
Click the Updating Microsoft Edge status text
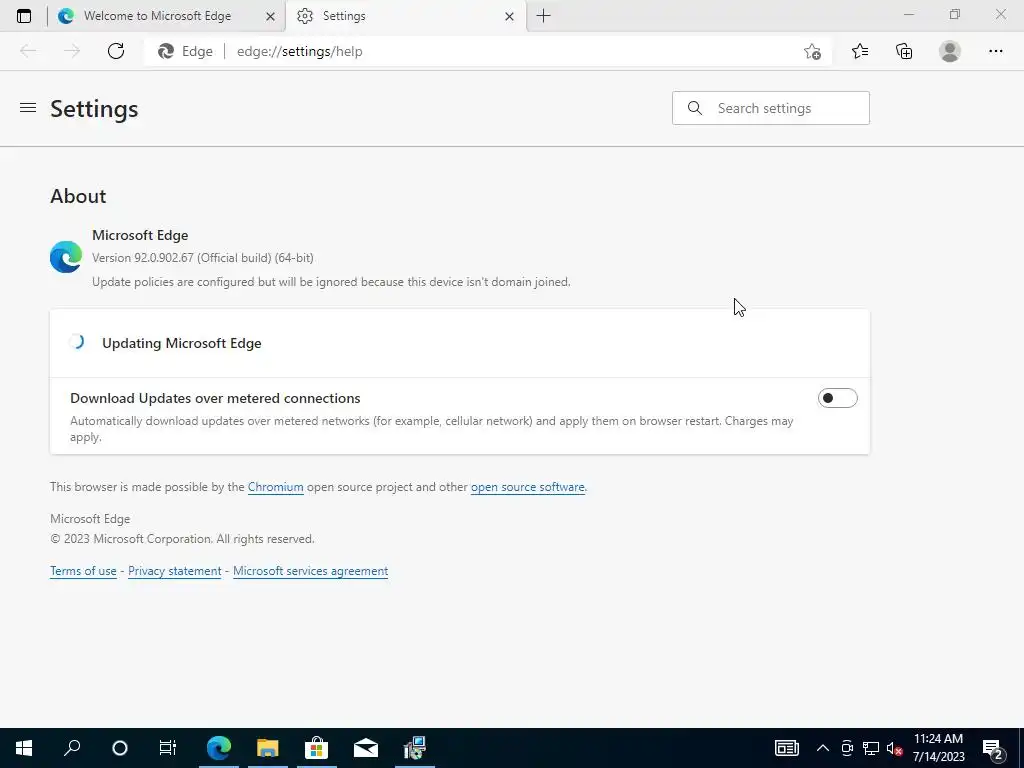182,343
